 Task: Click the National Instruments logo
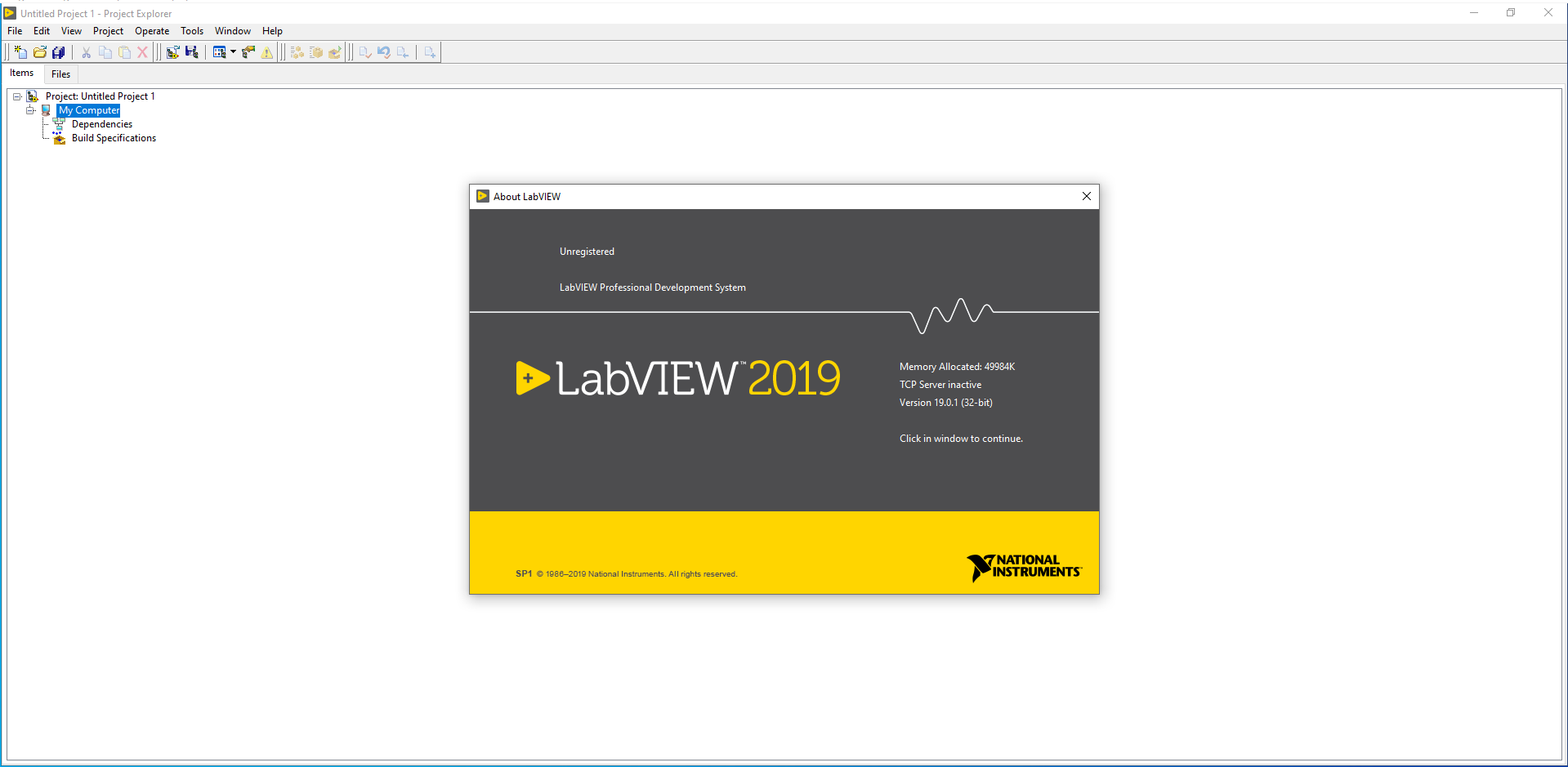[1024, 568]
